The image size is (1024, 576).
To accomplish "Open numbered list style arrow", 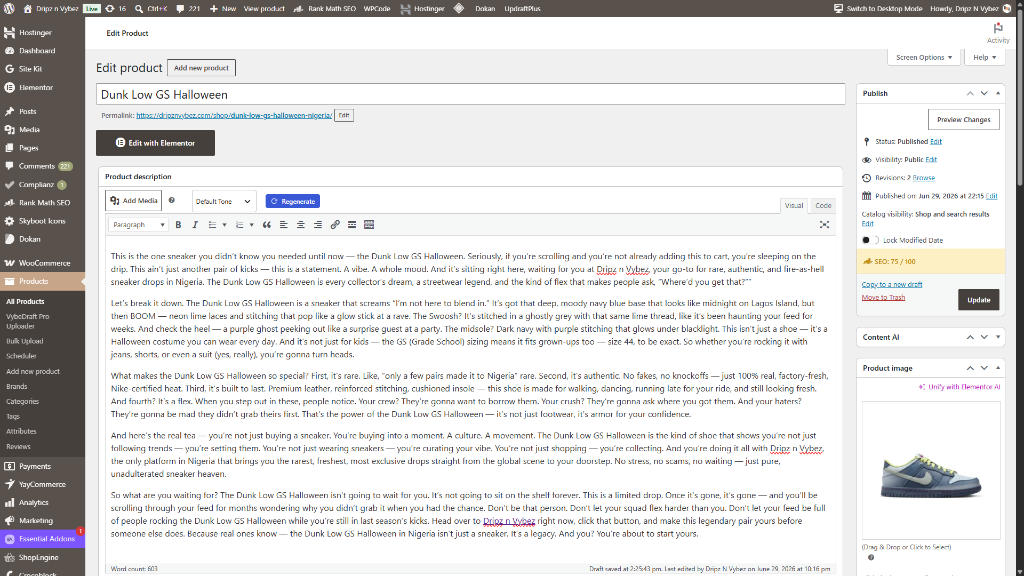I will (x=251, y=225).
